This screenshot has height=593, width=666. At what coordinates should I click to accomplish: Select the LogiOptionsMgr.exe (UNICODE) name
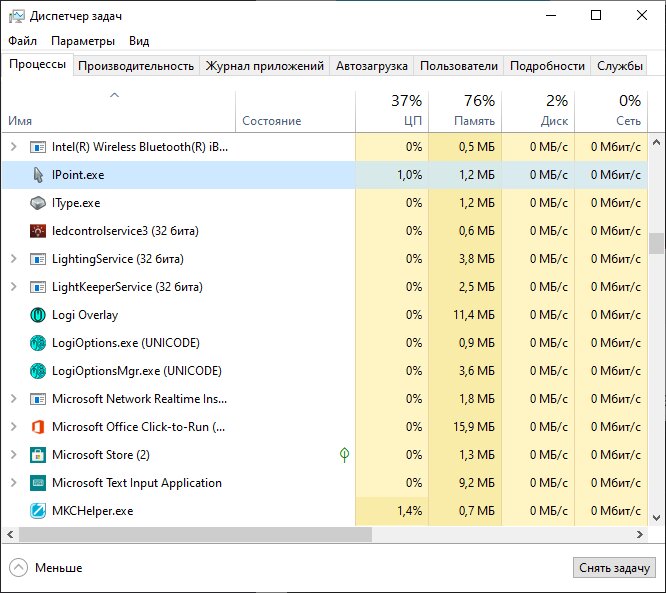tap(137, 371)
